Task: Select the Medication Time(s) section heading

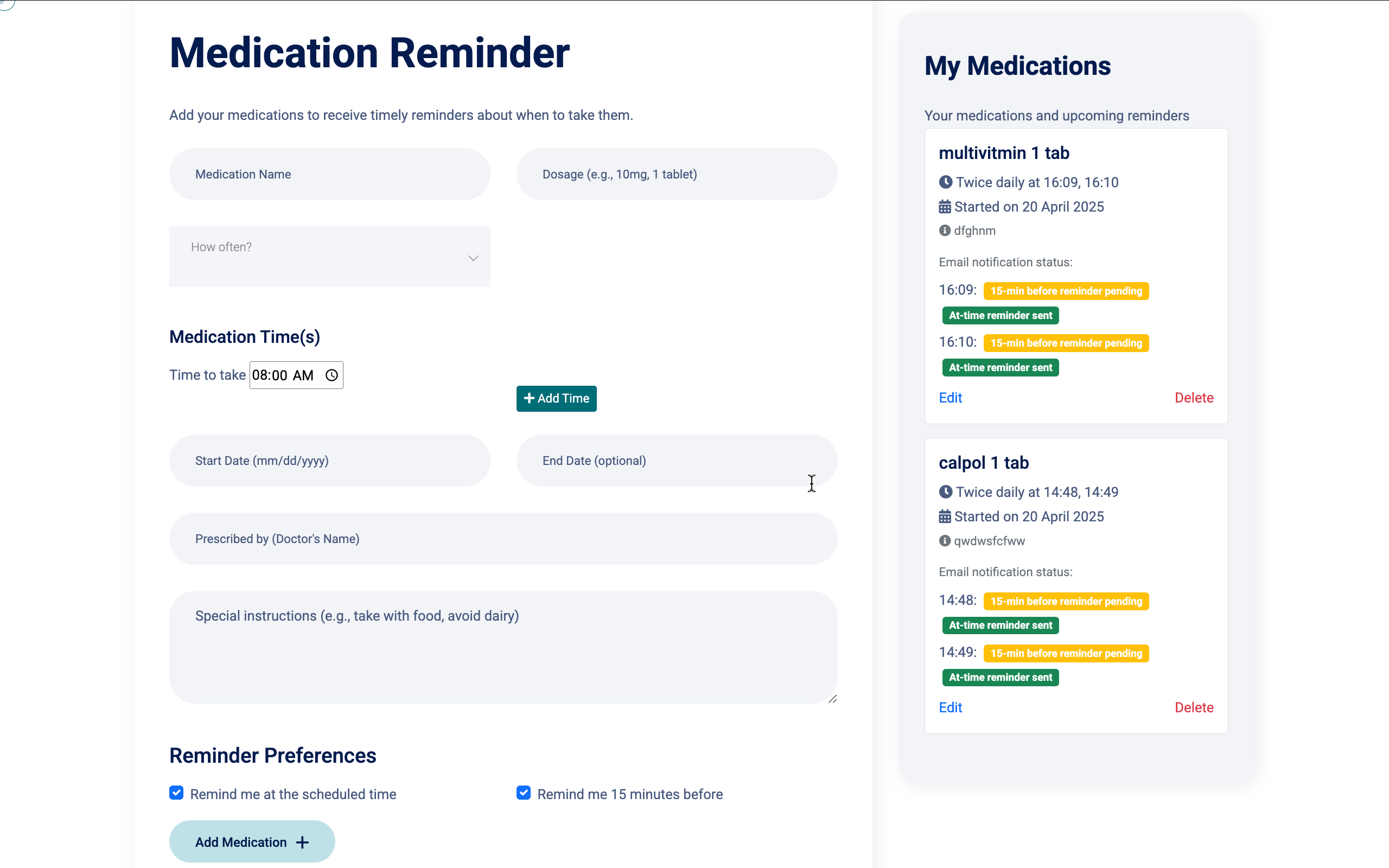Action: click(245, 336)
